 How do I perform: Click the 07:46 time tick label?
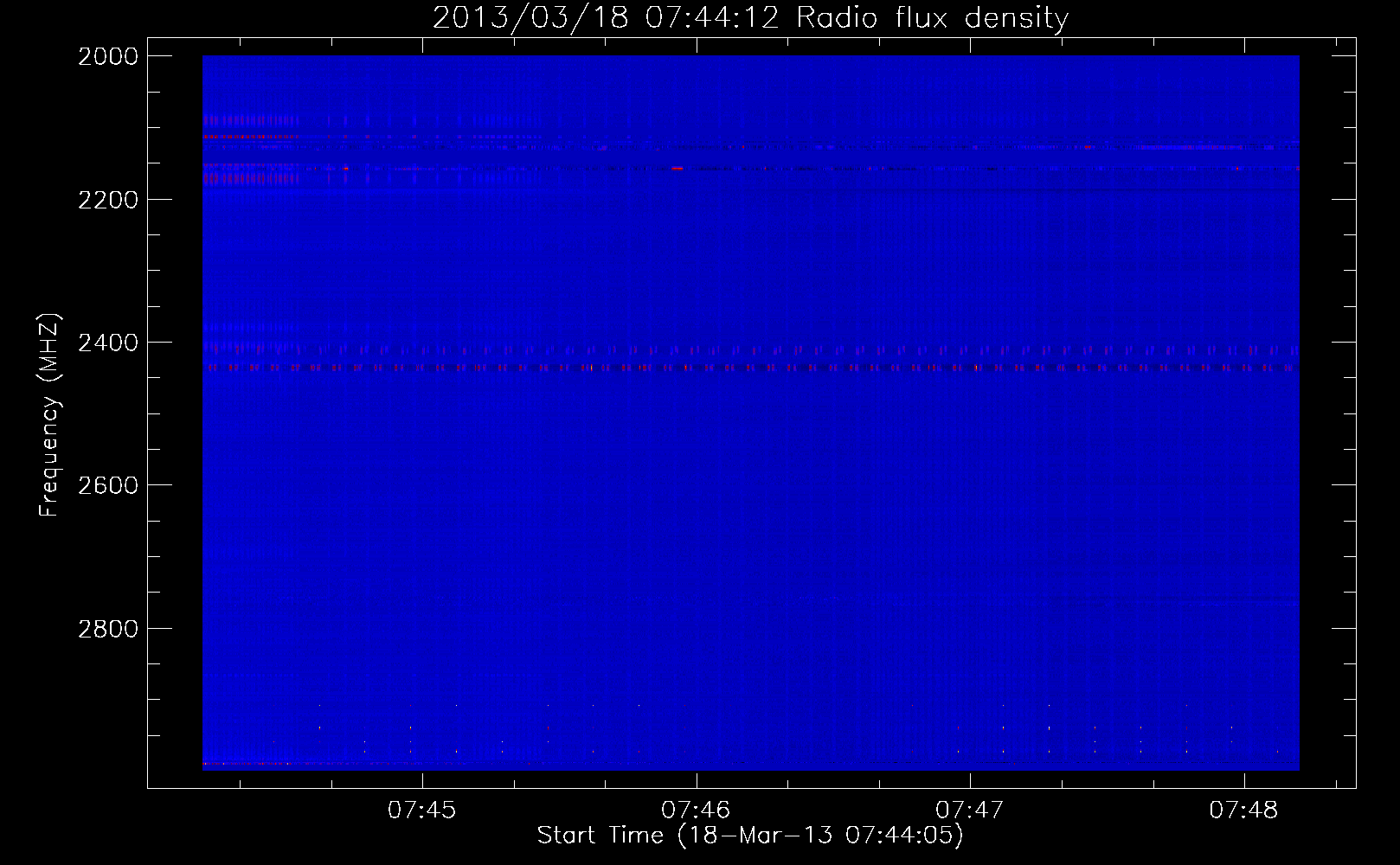(696, 811)
